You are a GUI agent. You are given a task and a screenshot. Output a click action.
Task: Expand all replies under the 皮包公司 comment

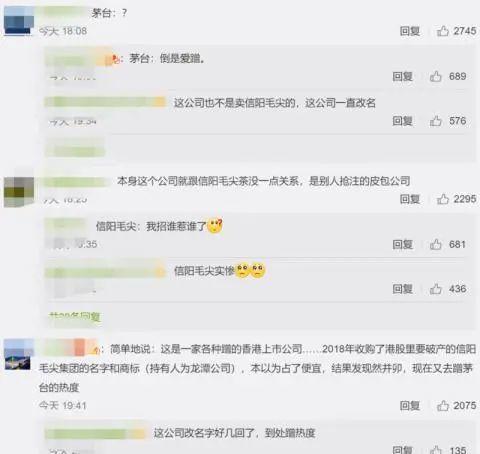[x=75, y=316]
